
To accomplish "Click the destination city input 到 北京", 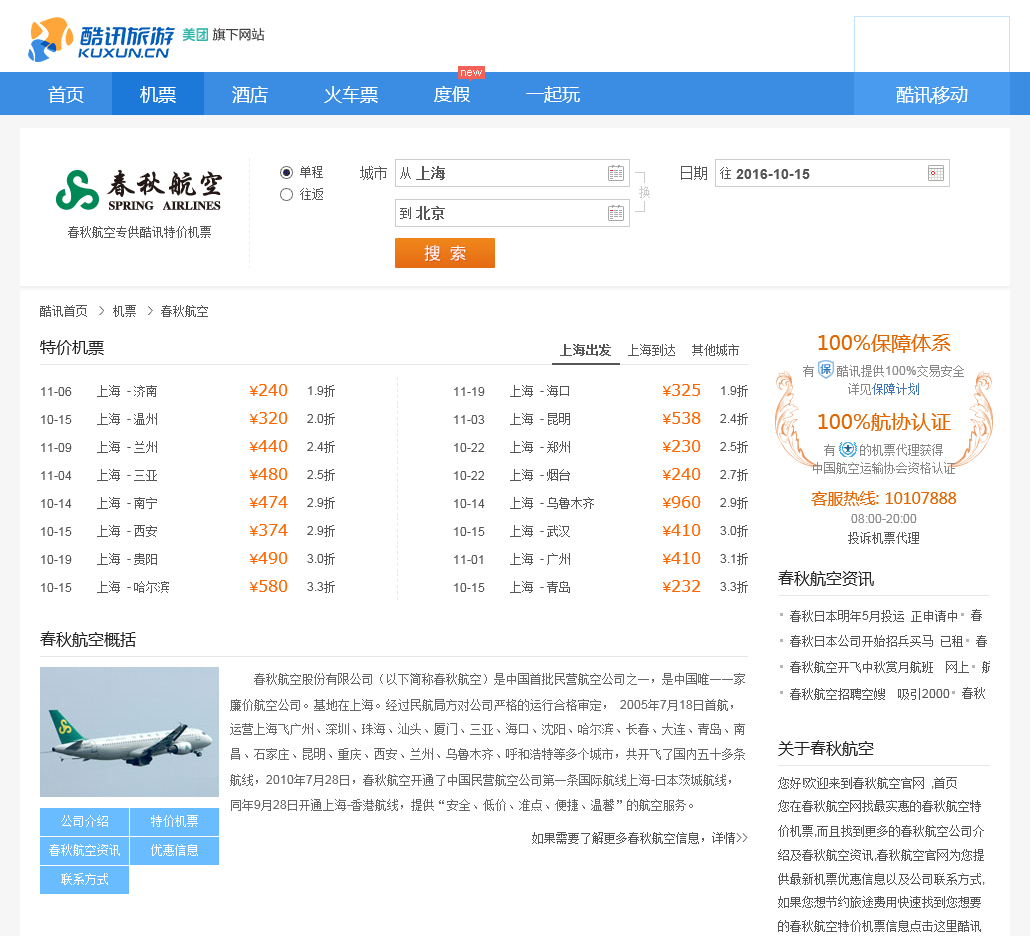I will 512,213.
